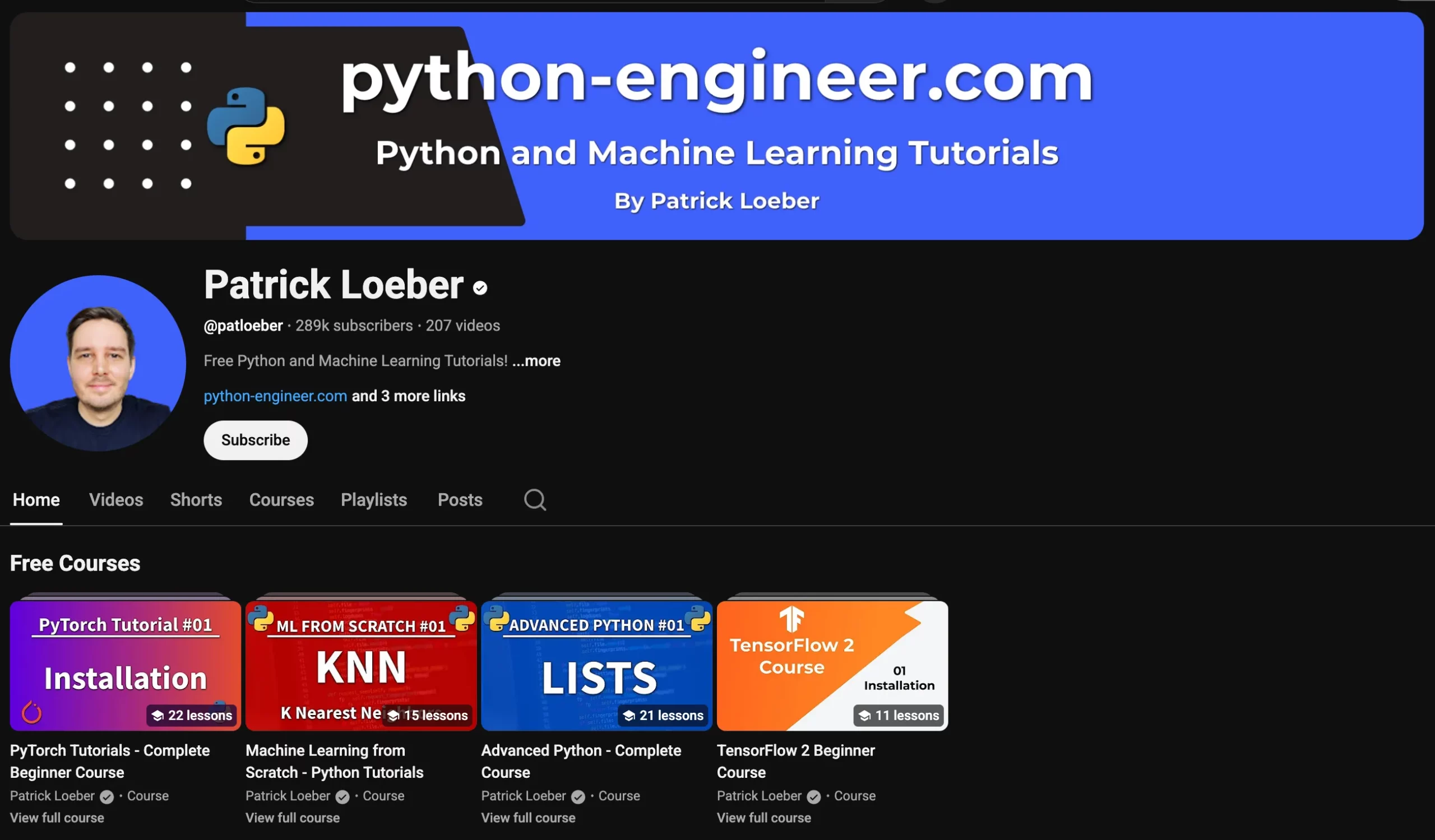1435x840 pixels.
Task: View full course under PyTorch Tutorials
Action: click(x=57, y=818)
